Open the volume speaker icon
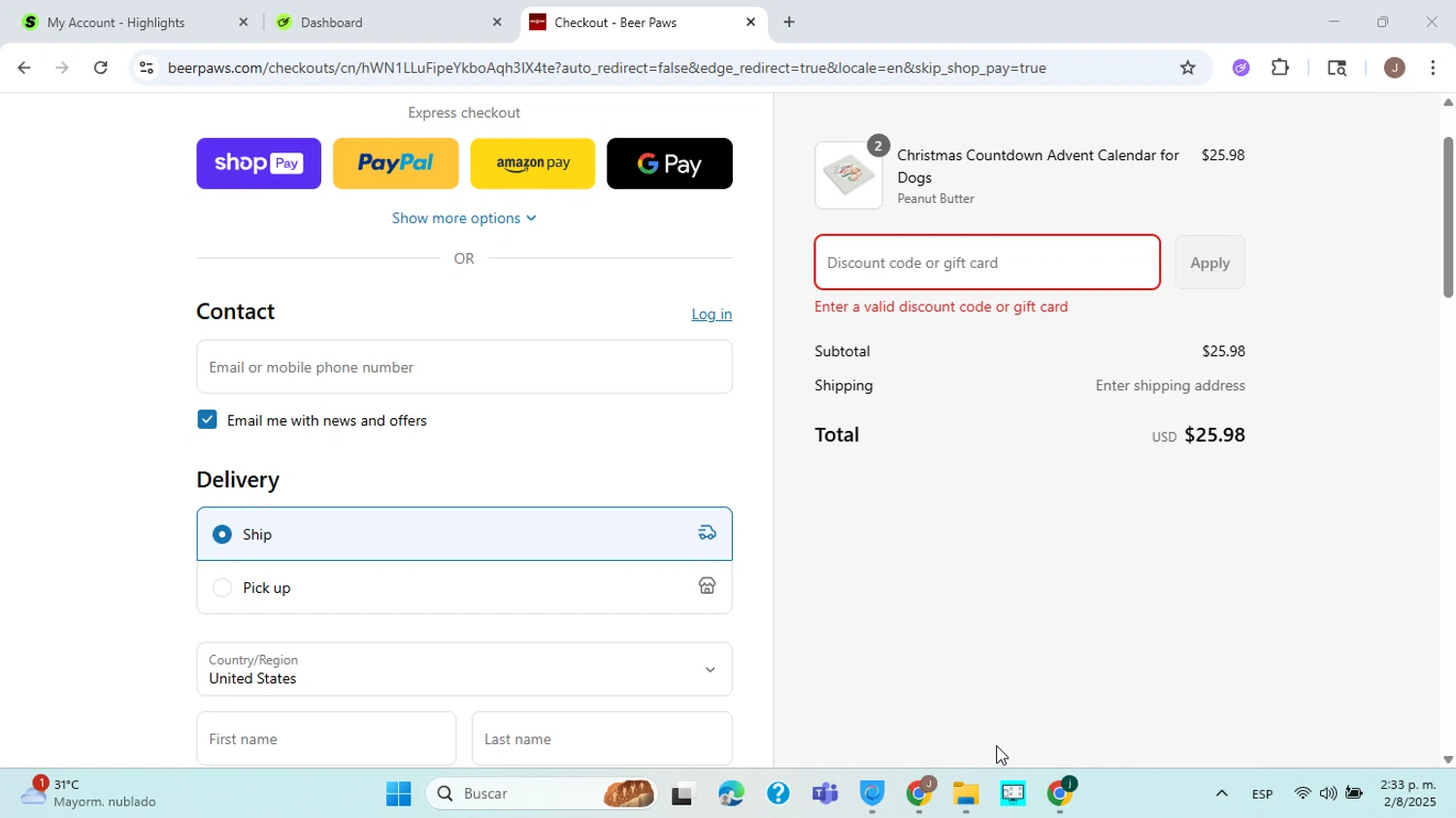1456x818 pixels. click(x=1328, y=794)
